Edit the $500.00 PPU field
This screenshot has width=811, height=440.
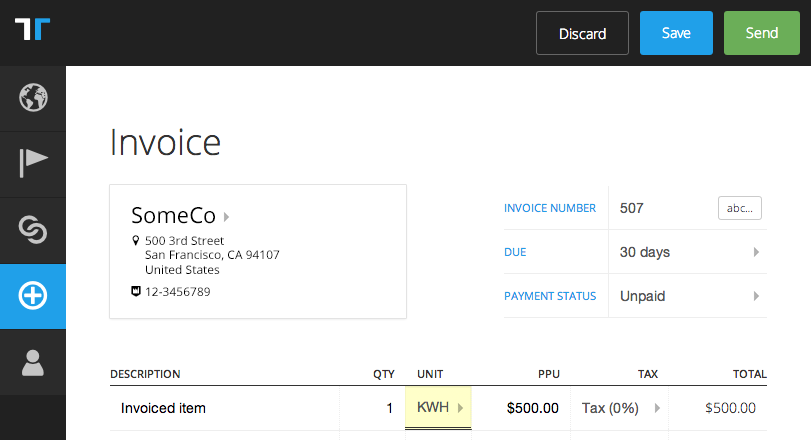pos(521,408)
